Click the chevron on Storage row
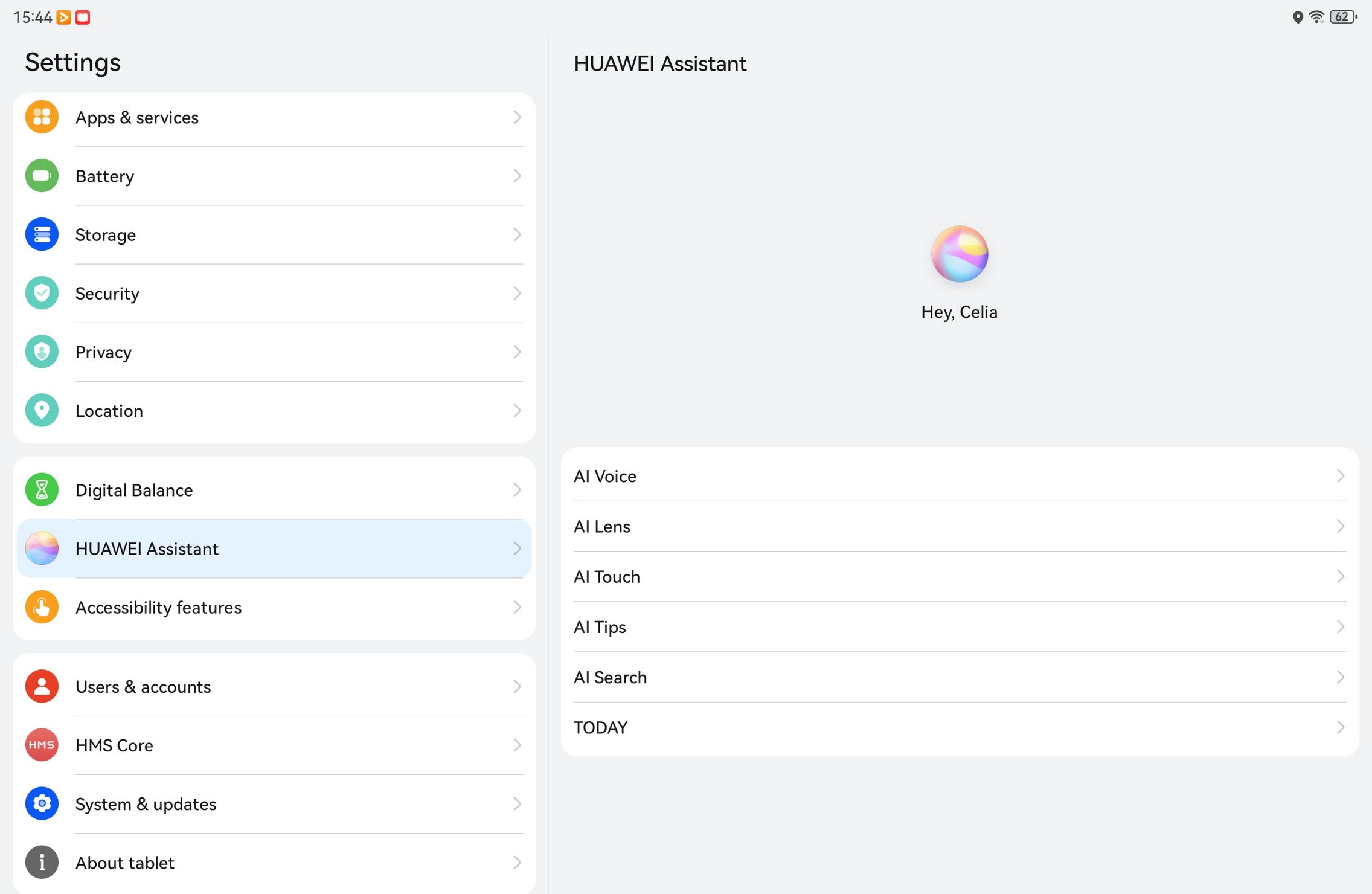The width and height of the screenshot is (1372, 894). point(517,234)
